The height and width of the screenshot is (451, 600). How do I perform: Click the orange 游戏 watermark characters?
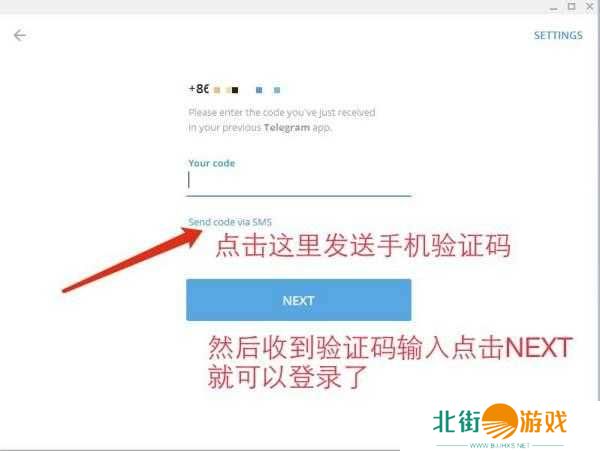pyautogui.click(x=543, y=422)
